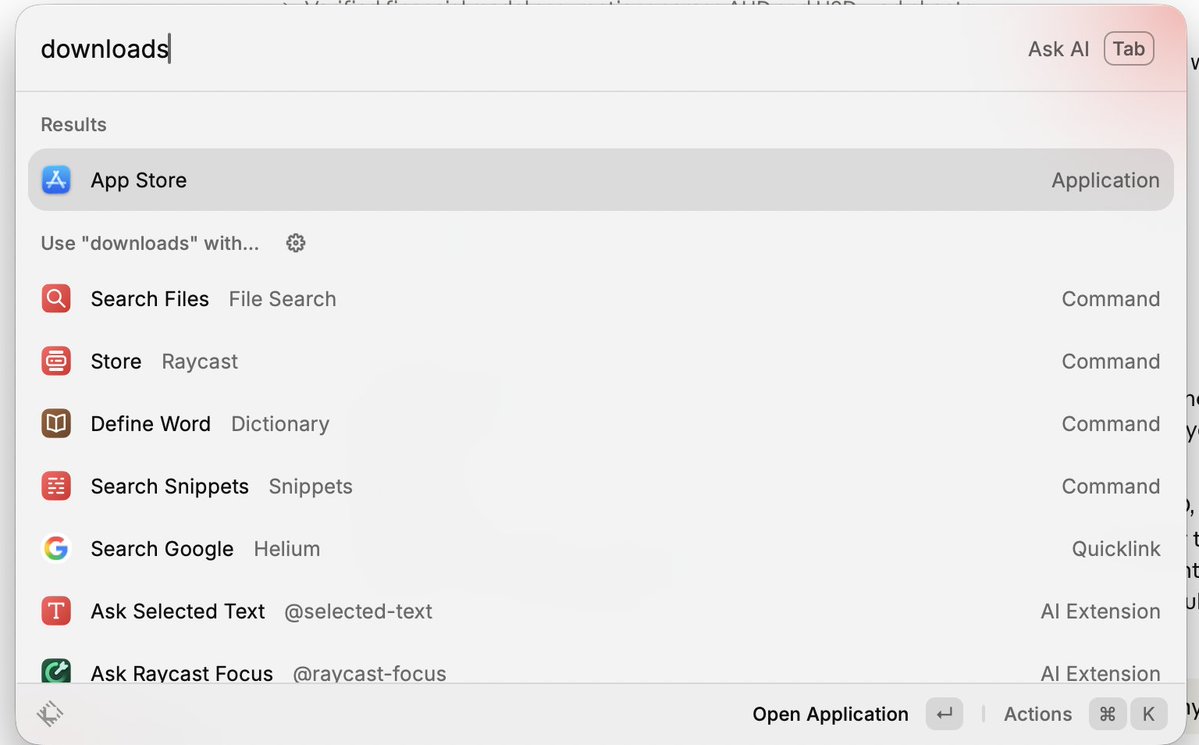Click the Search Google icon

pyautogui.click(x=56, y=548)
